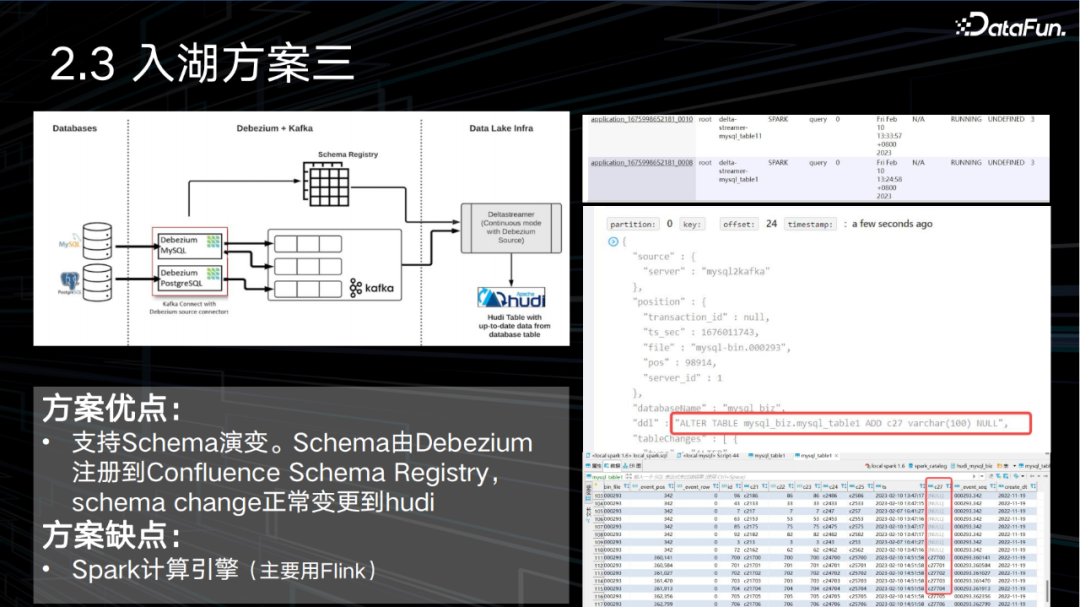Click the Kafka logo in the diagram

(371, 288)
